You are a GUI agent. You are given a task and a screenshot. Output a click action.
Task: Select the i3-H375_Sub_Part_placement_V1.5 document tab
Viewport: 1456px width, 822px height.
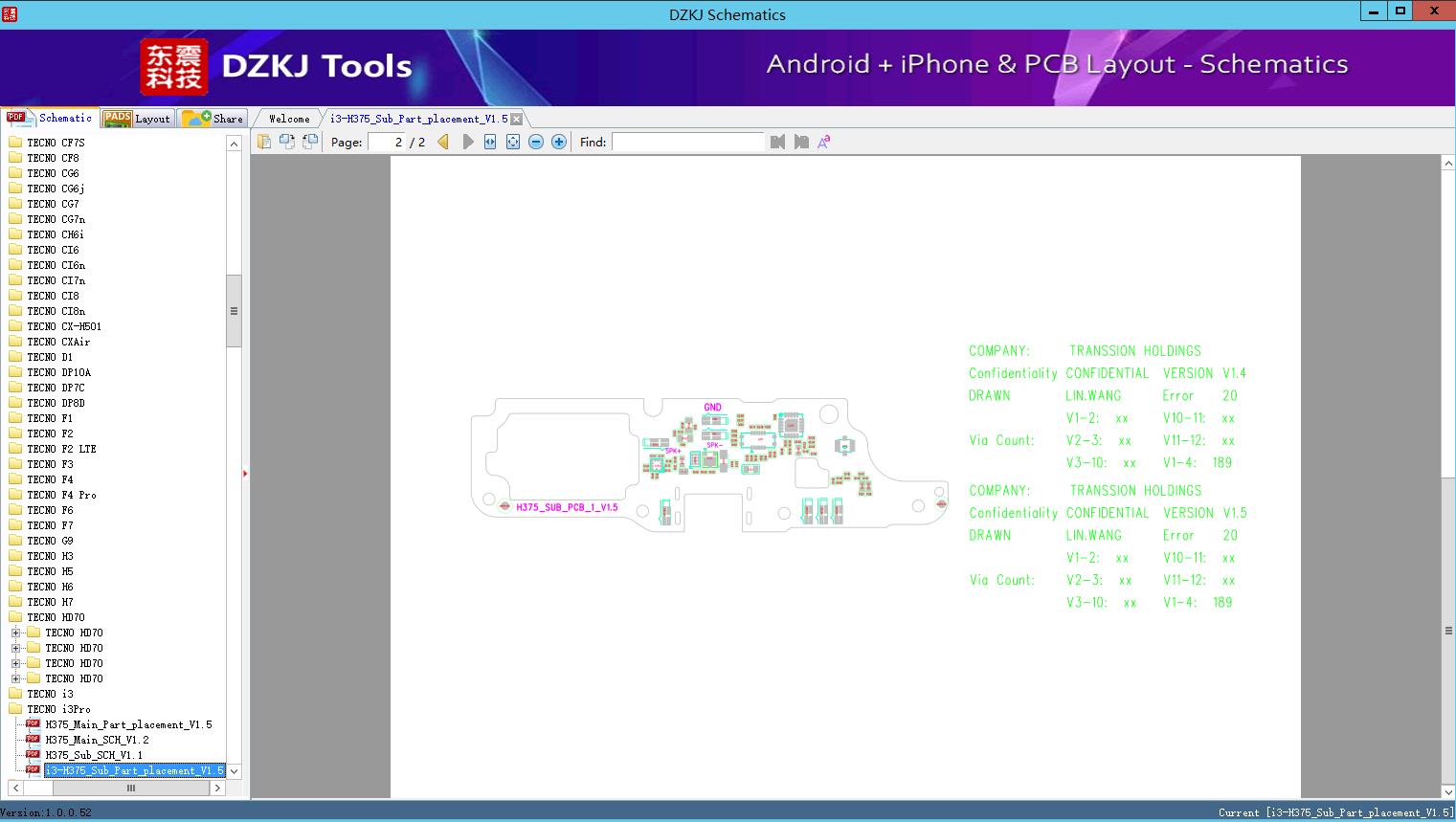(x=419, y=119)
